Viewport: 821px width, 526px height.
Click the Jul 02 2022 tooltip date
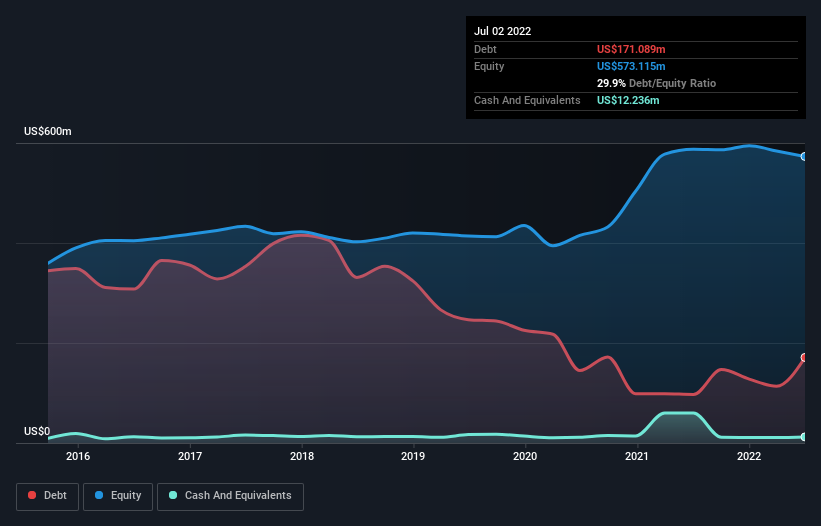click(503, 31)
